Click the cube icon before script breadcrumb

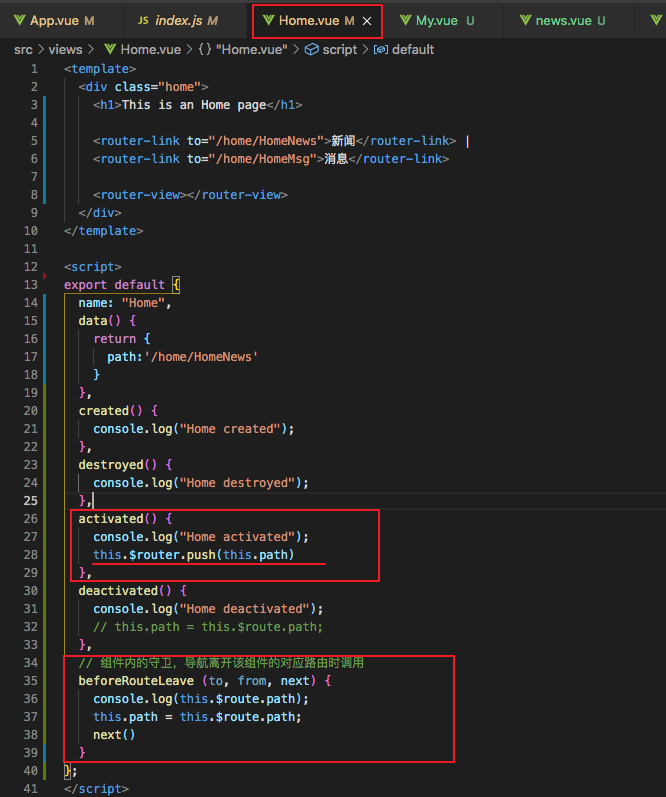click(312, 49)
